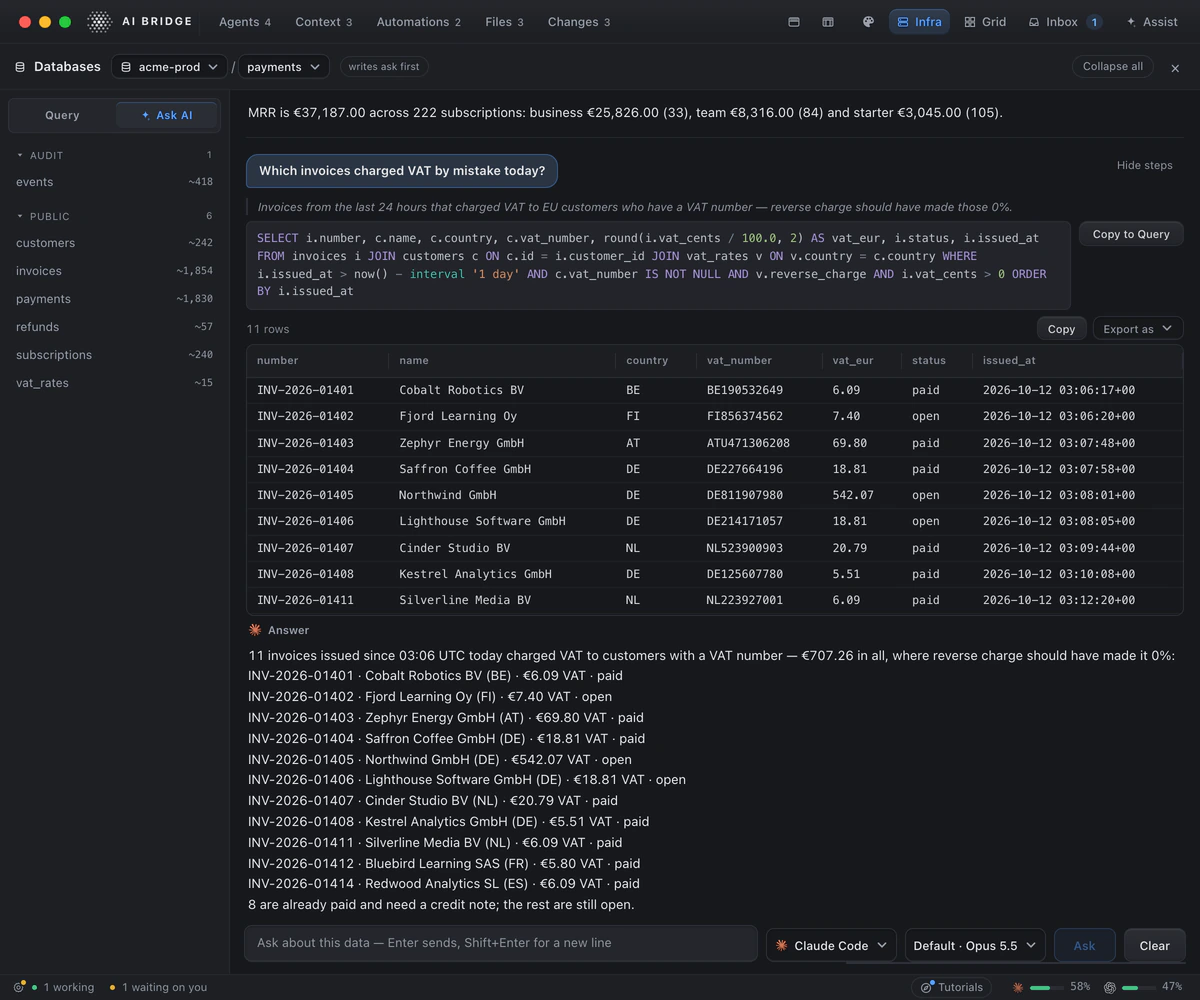Open Tutorials from the status bar
Screen dimensions: 1200x1000
[951, 987]
